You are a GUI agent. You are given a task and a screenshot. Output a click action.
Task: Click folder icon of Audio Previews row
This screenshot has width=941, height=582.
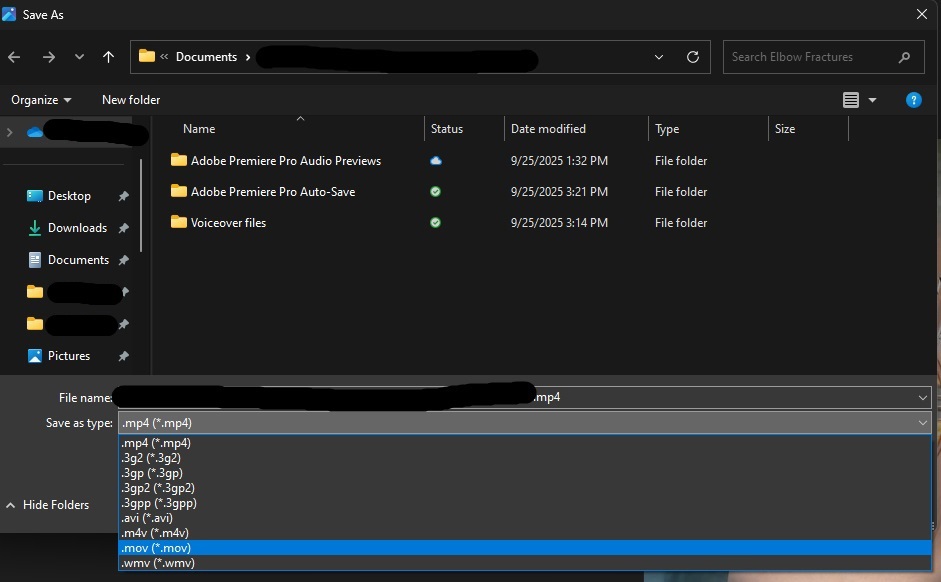pos(178,160)
